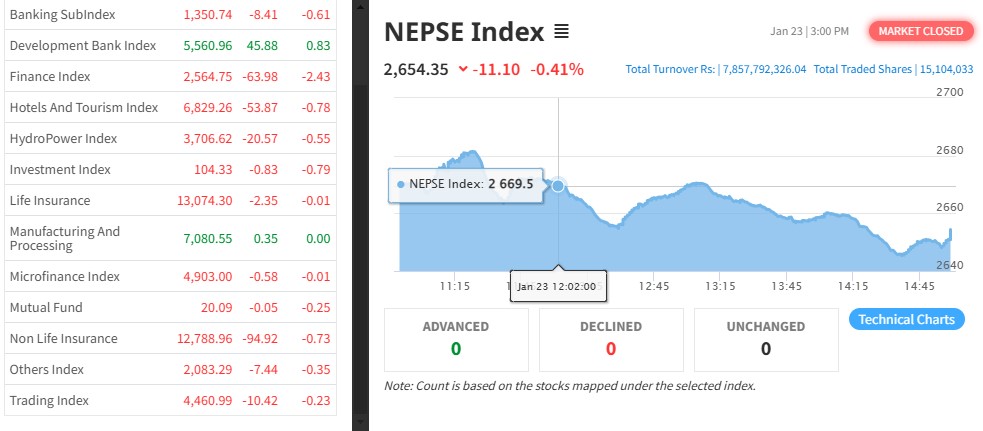Select the ADVANCED stocks count box
Viewport: 983px width, 431px height.
pos(456,338)
